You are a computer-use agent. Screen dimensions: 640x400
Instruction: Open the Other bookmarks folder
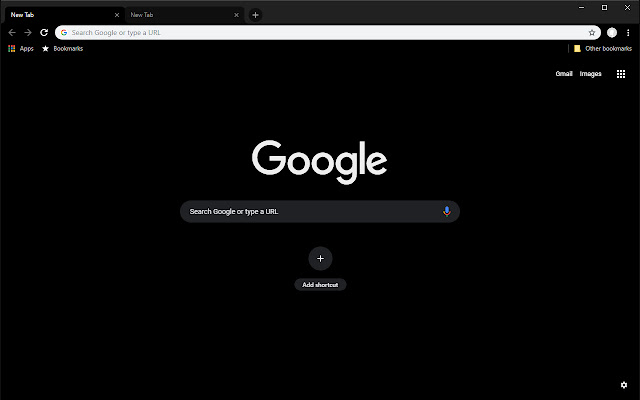pyautogui.click(x=602, y=49)
